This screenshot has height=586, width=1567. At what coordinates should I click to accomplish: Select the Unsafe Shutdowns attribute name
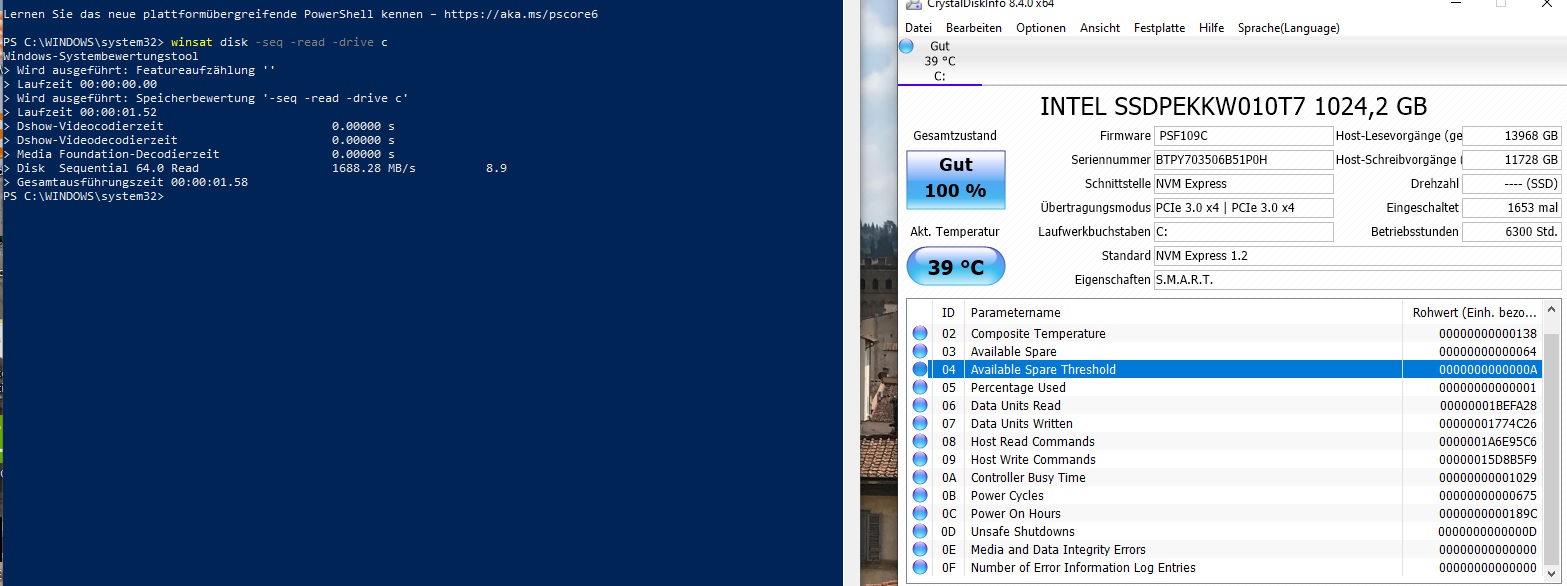click(1023, 532)
